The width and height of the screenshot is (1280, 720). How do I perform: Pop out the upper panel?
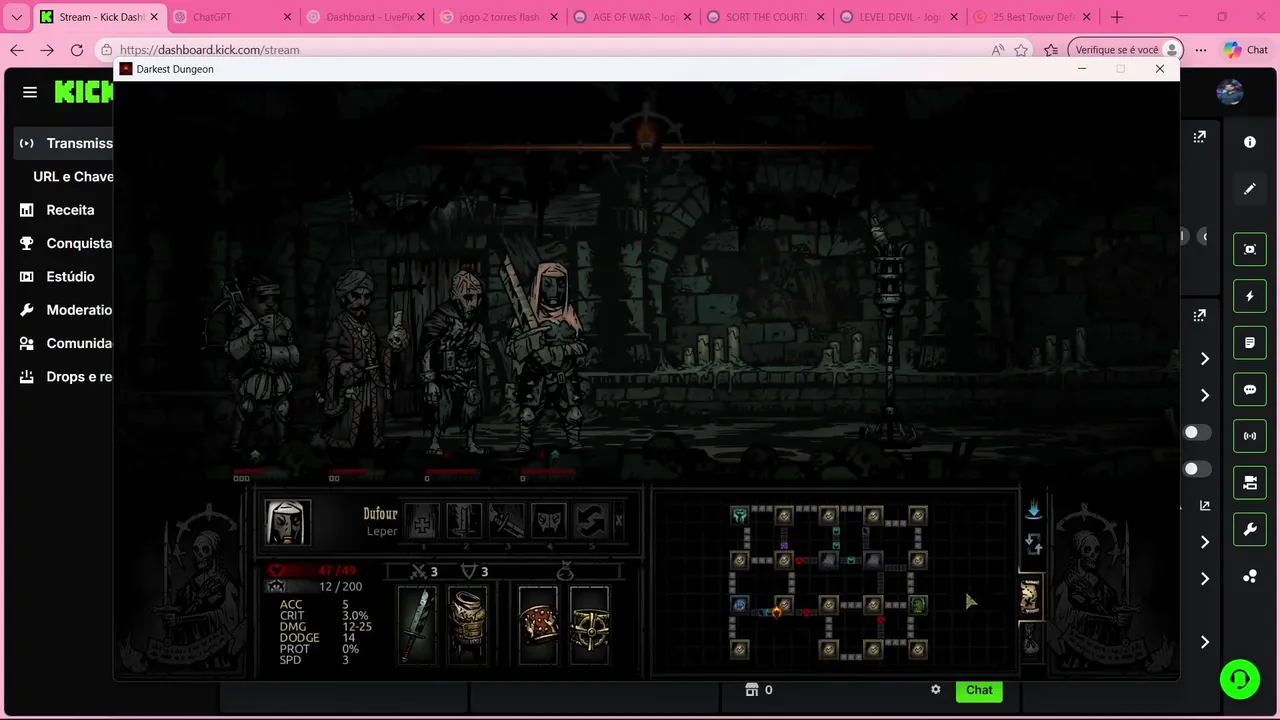tap(1199, 137)
